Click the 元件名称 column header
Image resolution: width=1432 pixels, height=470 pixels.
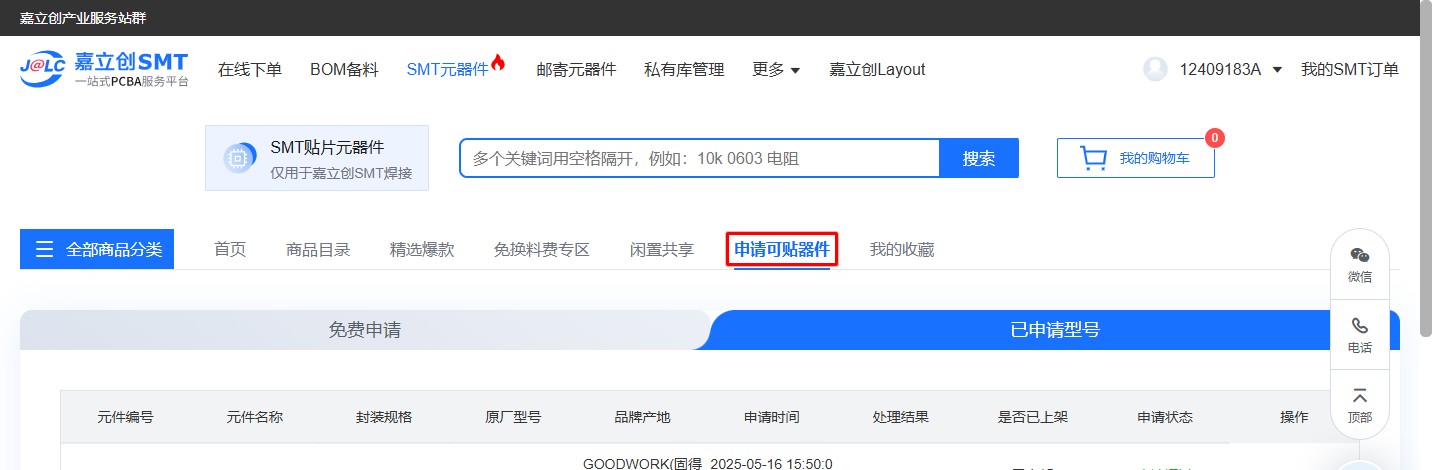coord(255,417)
